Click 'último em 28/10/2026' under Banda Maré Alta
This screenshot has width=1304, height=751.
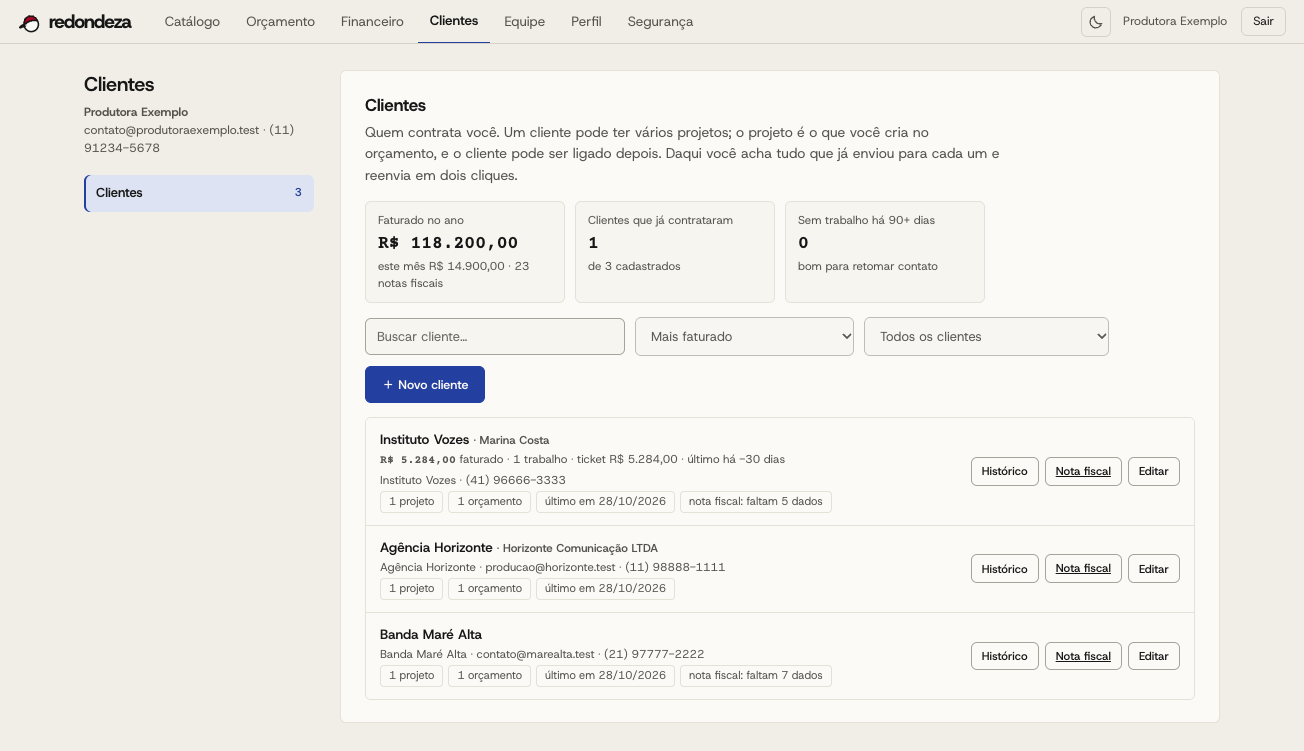coord(606,676)
